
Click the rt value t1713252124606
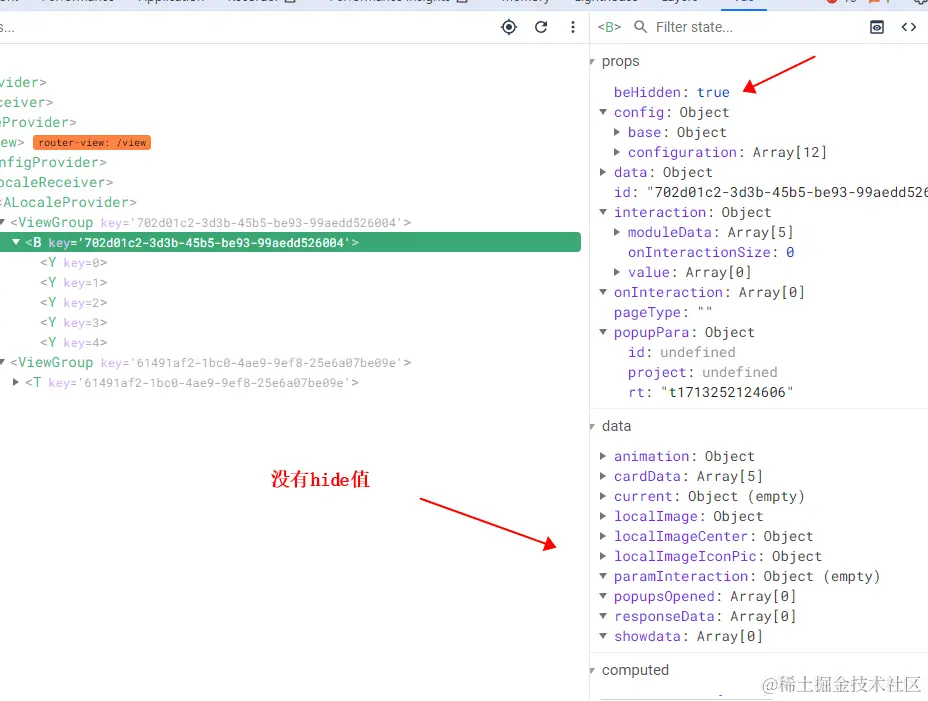pyautogui.click(x=727, y=393)
